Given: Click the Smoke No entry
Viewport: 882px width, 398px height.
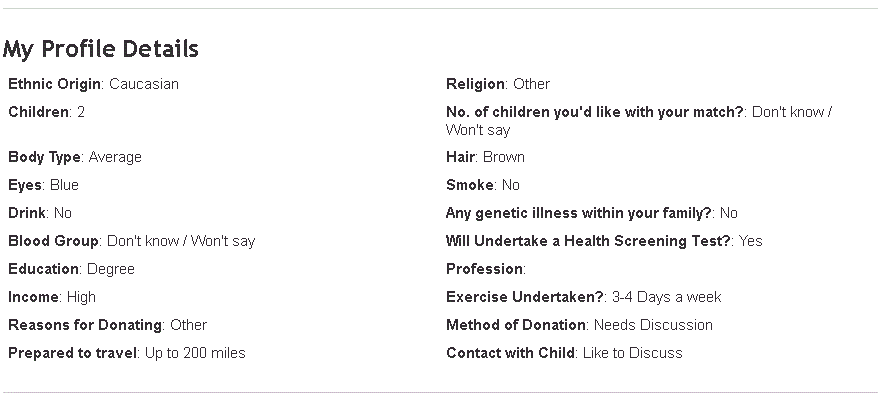Looking at the screenshot, I should (483, 186).
